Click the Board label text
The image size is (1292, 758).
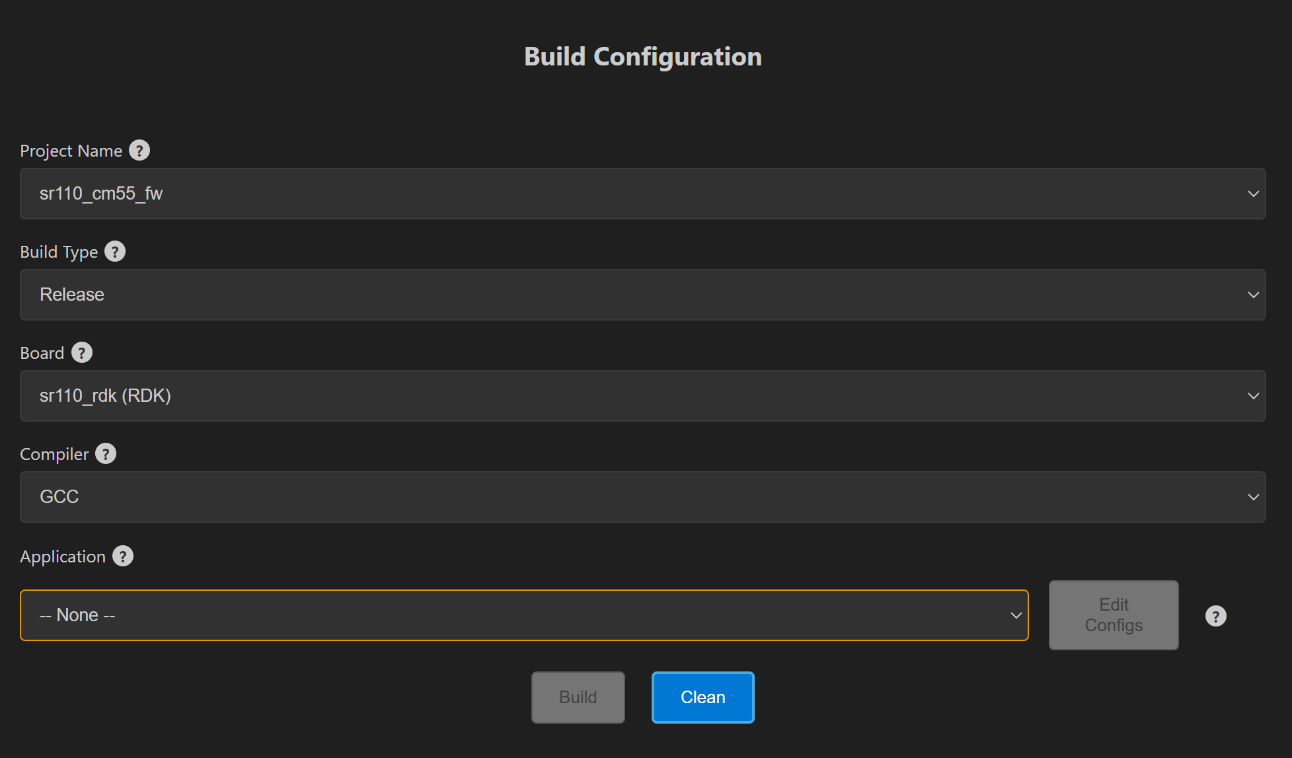click(x=42, y=353)
